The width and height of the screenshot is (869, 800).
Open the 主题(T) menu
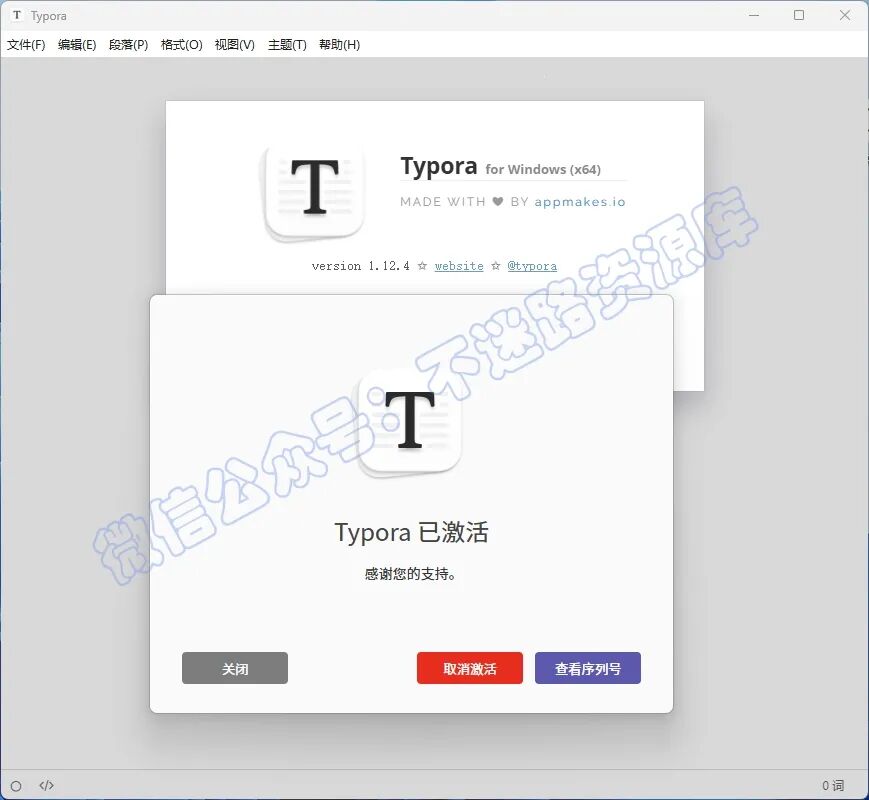pos(287,45)
